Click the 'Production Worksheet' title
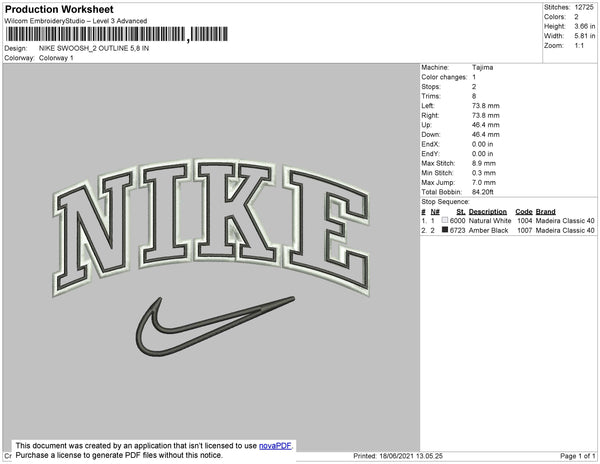 point(59,9)
